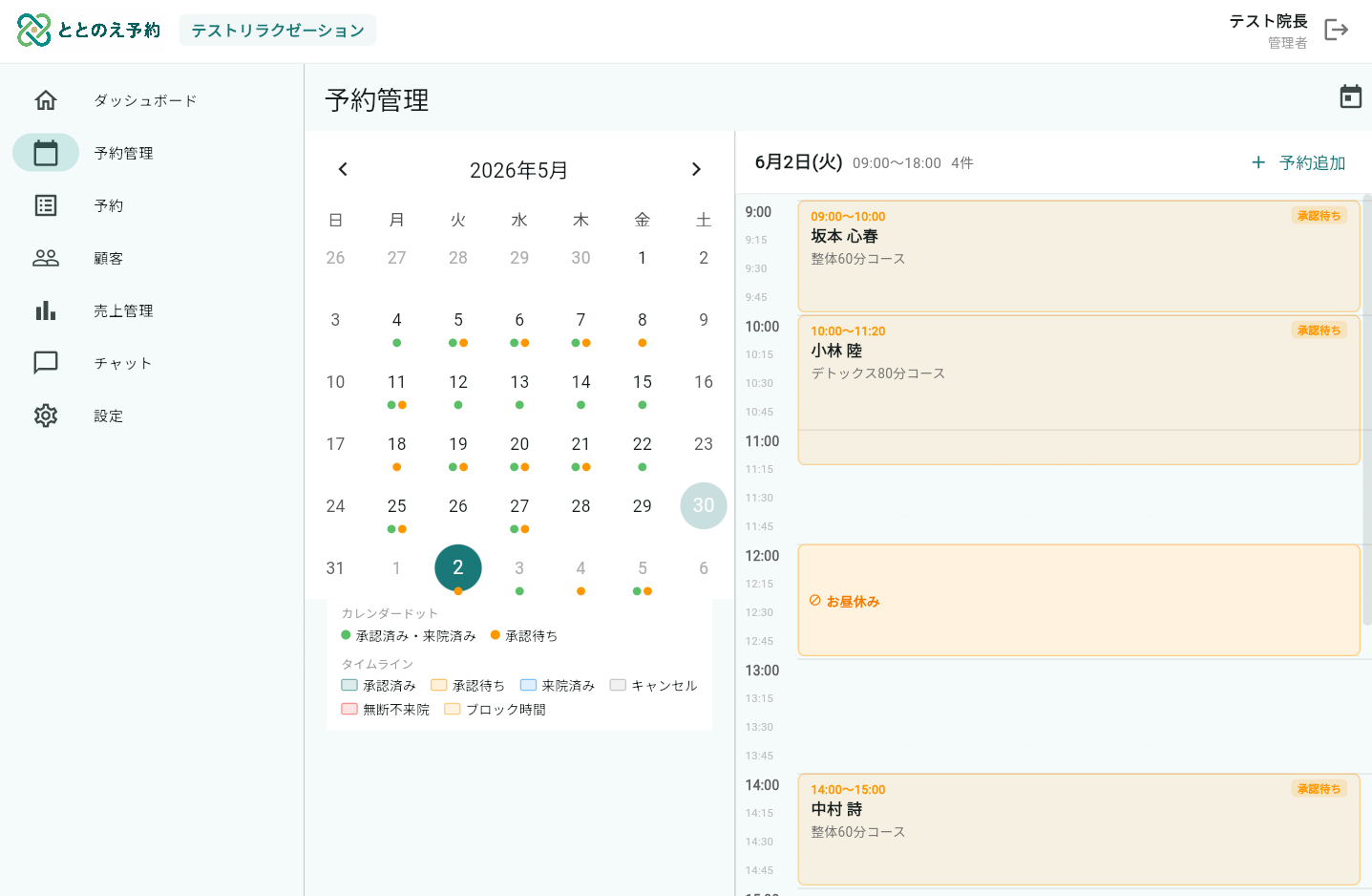Click the timeline vertical scrollbar
This screenshot has width=1372, height=896.
click(x=1367, y=411)
